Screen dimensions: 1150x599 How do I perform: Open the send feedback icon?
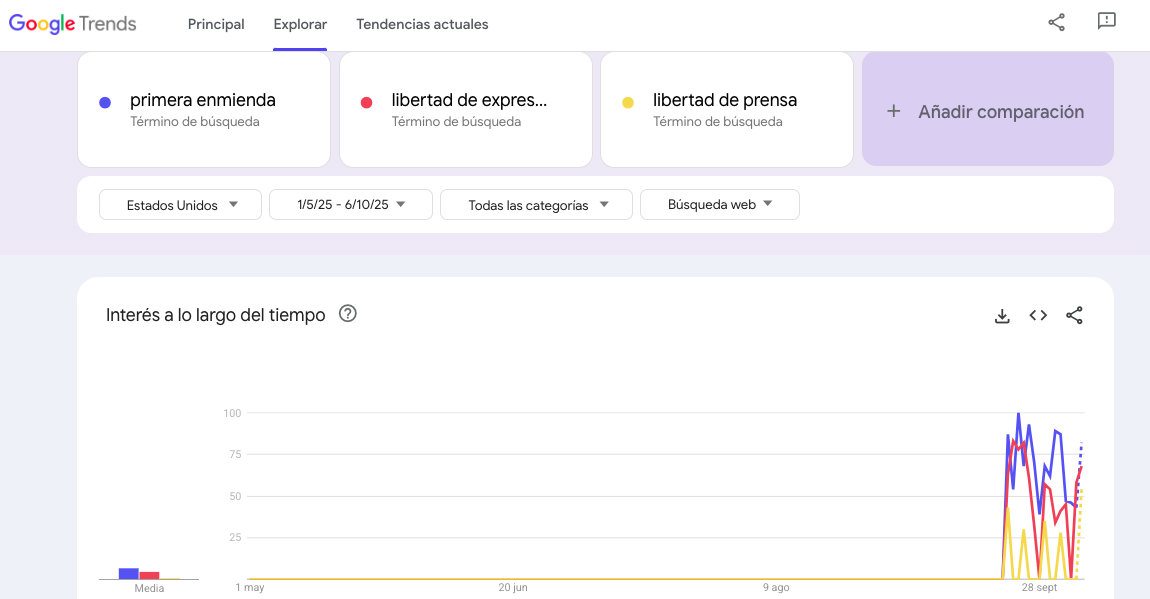pos(1106,22)
